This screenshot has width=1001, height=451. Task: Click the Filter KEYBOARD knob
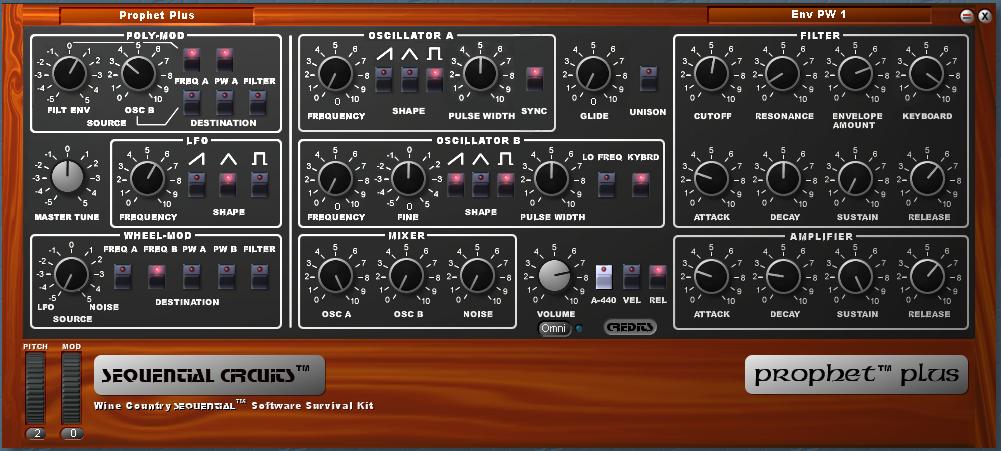click(x=927, y=73)
